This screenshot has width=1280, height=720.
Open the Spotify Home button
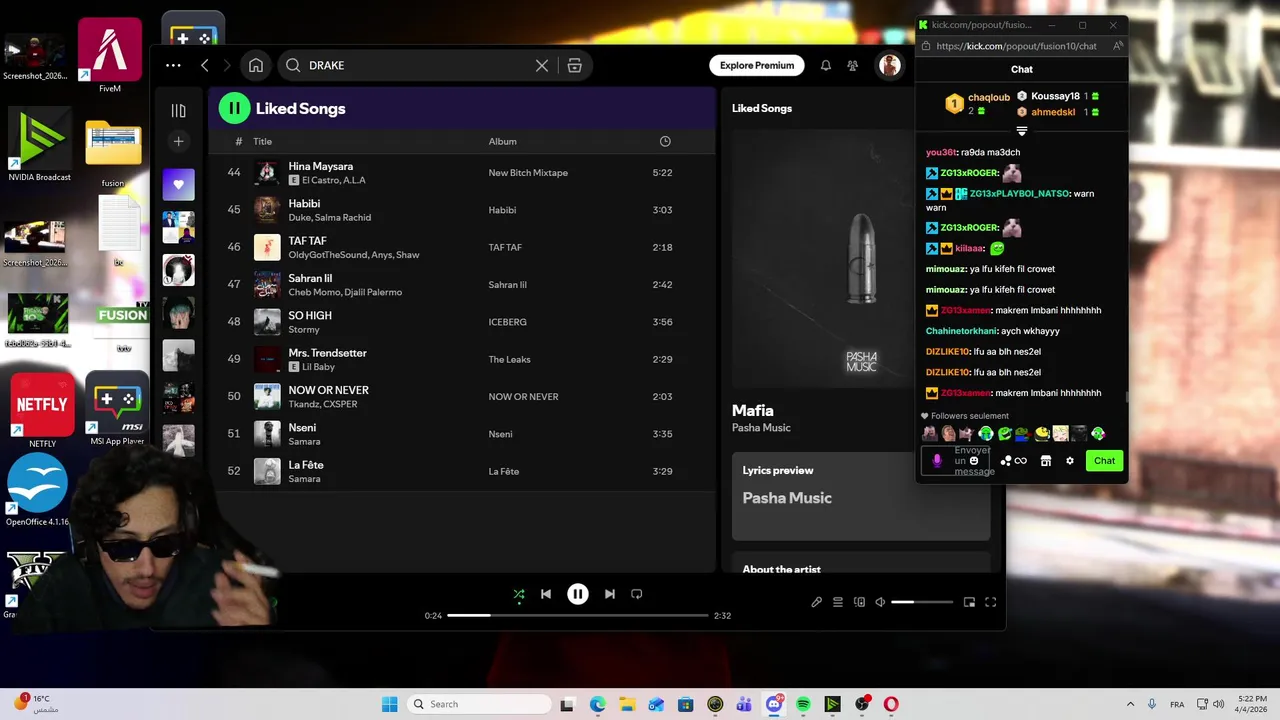[x=256, y=65]
